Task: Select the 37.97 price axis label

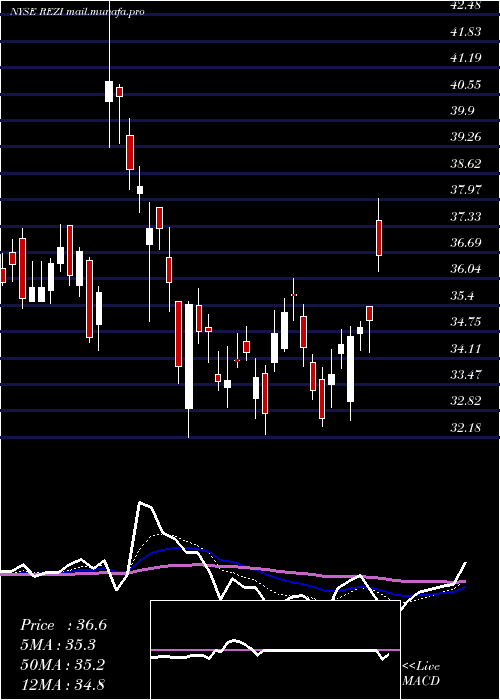Action: 466,189
